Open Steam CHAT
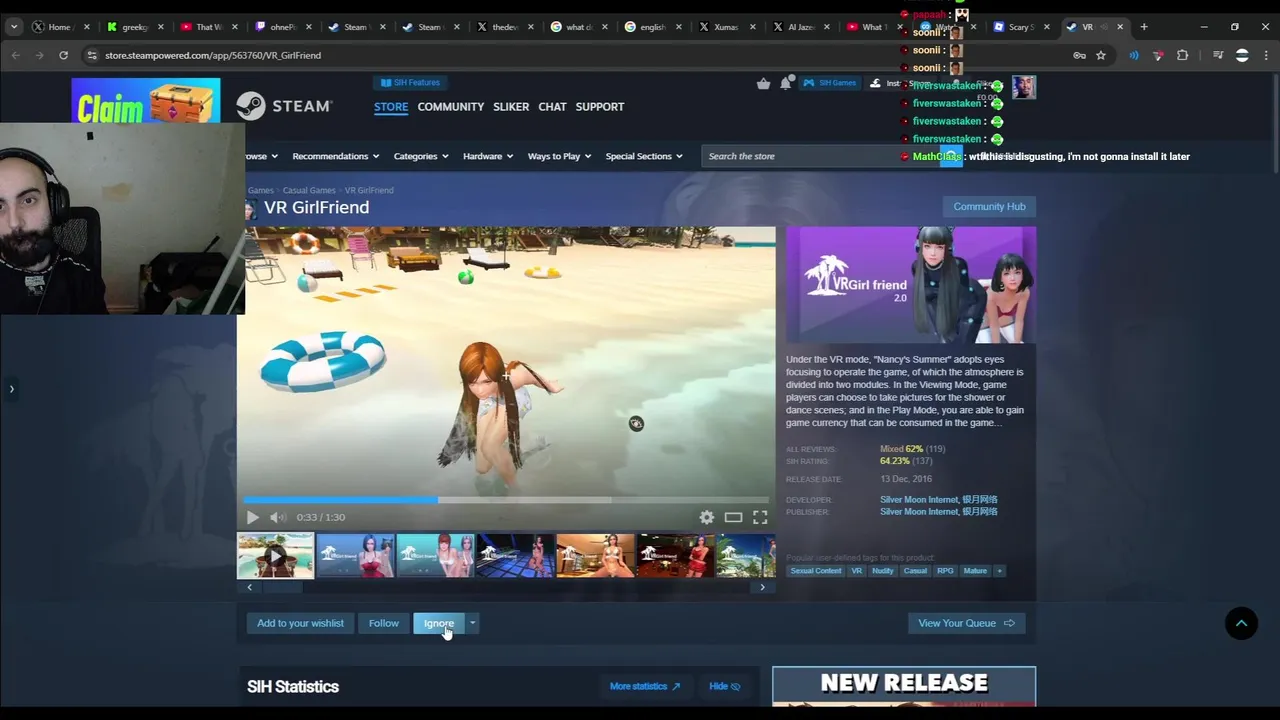The width and height of the screenshot is (1280, 720). click(552, 106)
